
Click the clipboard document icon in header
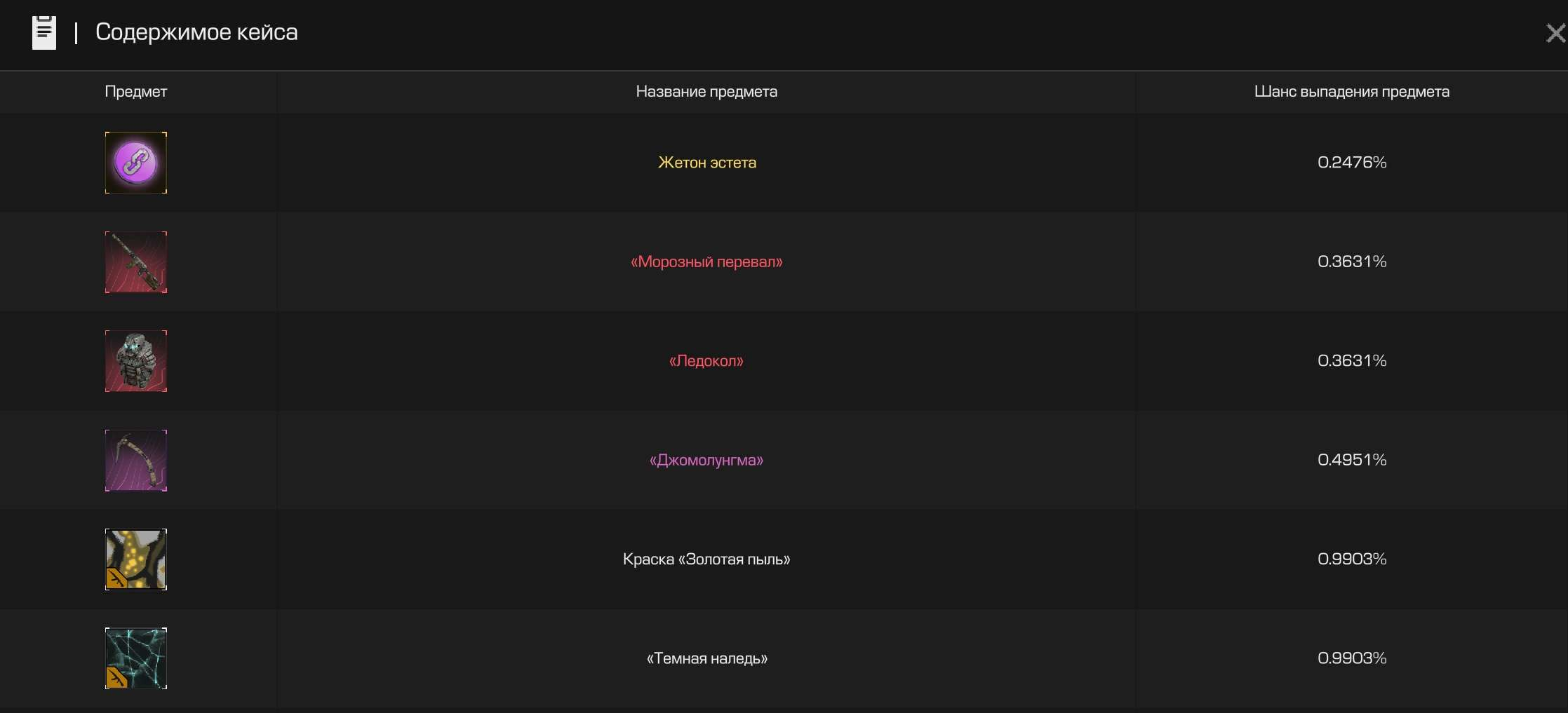44,32
